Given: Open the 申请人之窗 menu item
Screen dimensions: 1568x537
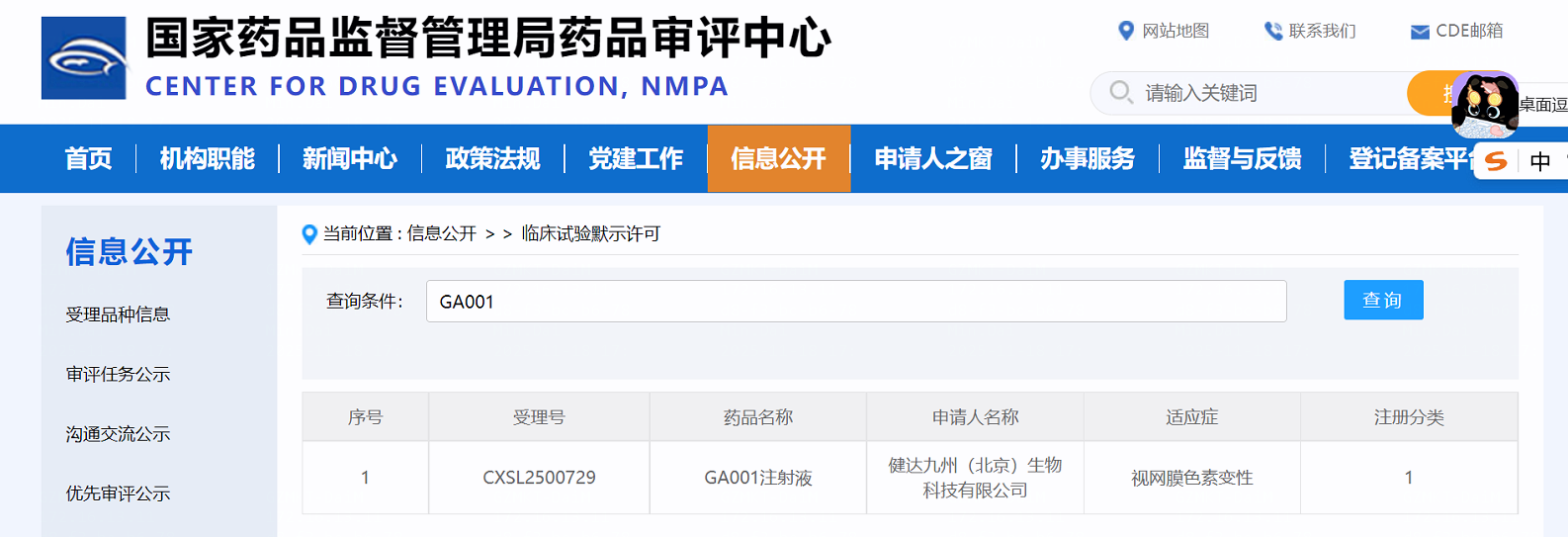Looking at the screenshot, I should [x=932, y=158].
